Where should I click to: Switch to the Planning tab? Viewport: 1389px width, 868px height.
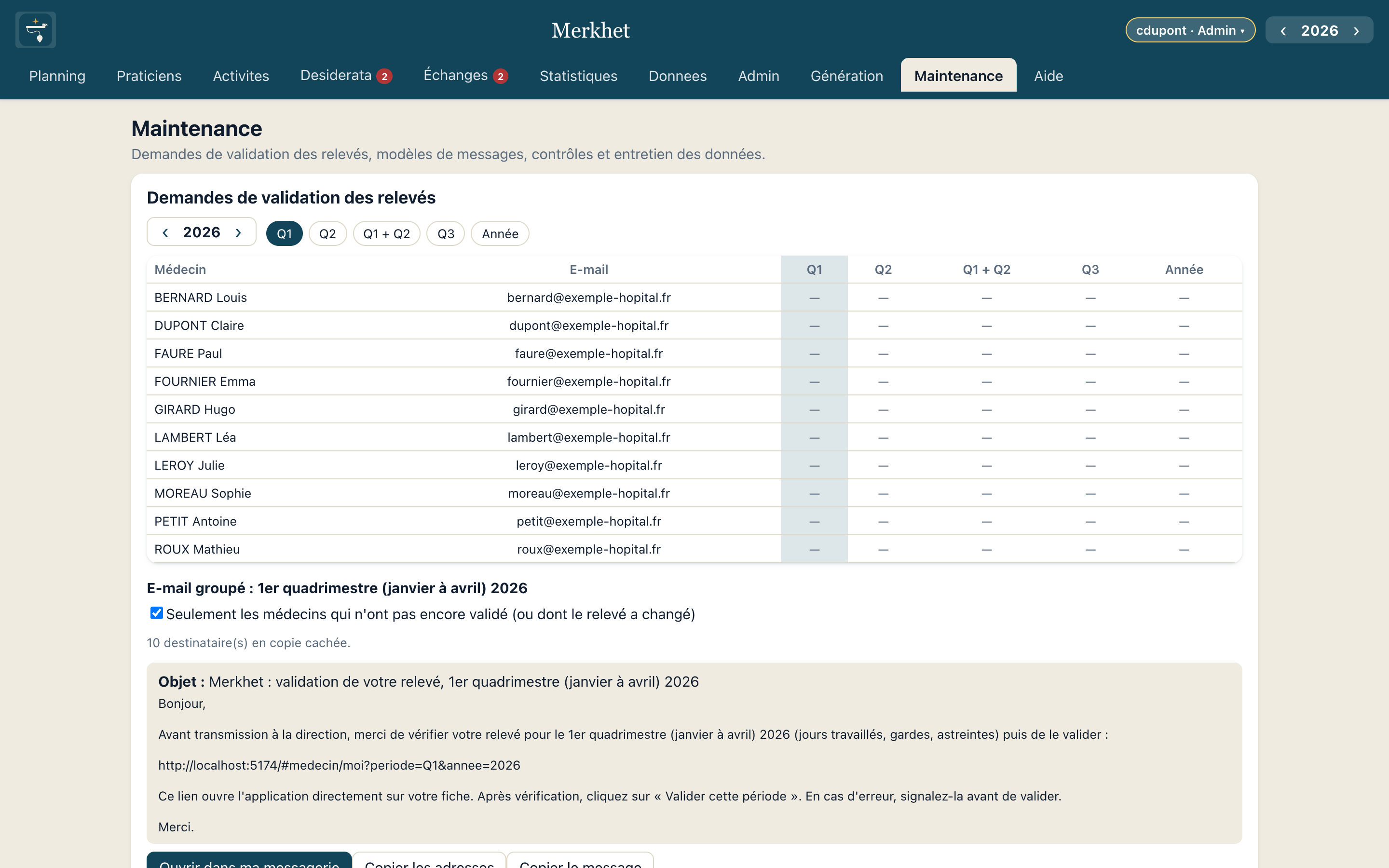pos(57,76)
